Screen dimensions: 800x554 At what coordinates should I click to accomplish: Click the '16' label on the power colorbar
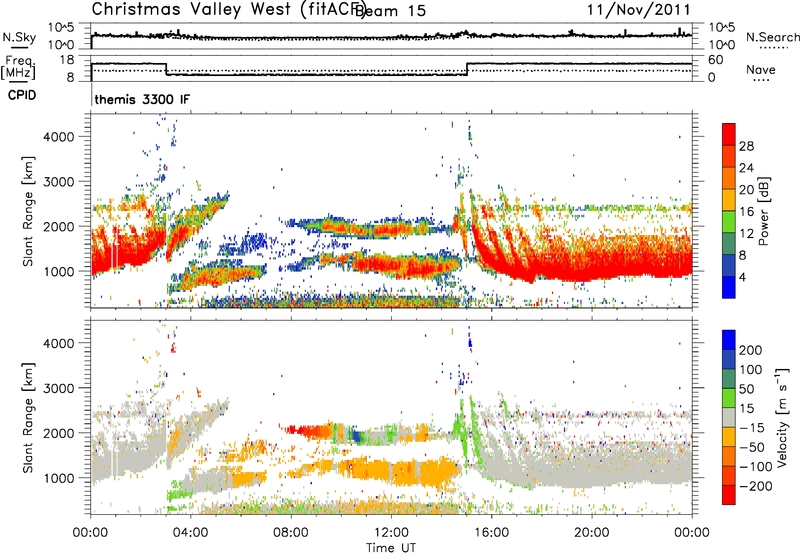click(746, 212)
